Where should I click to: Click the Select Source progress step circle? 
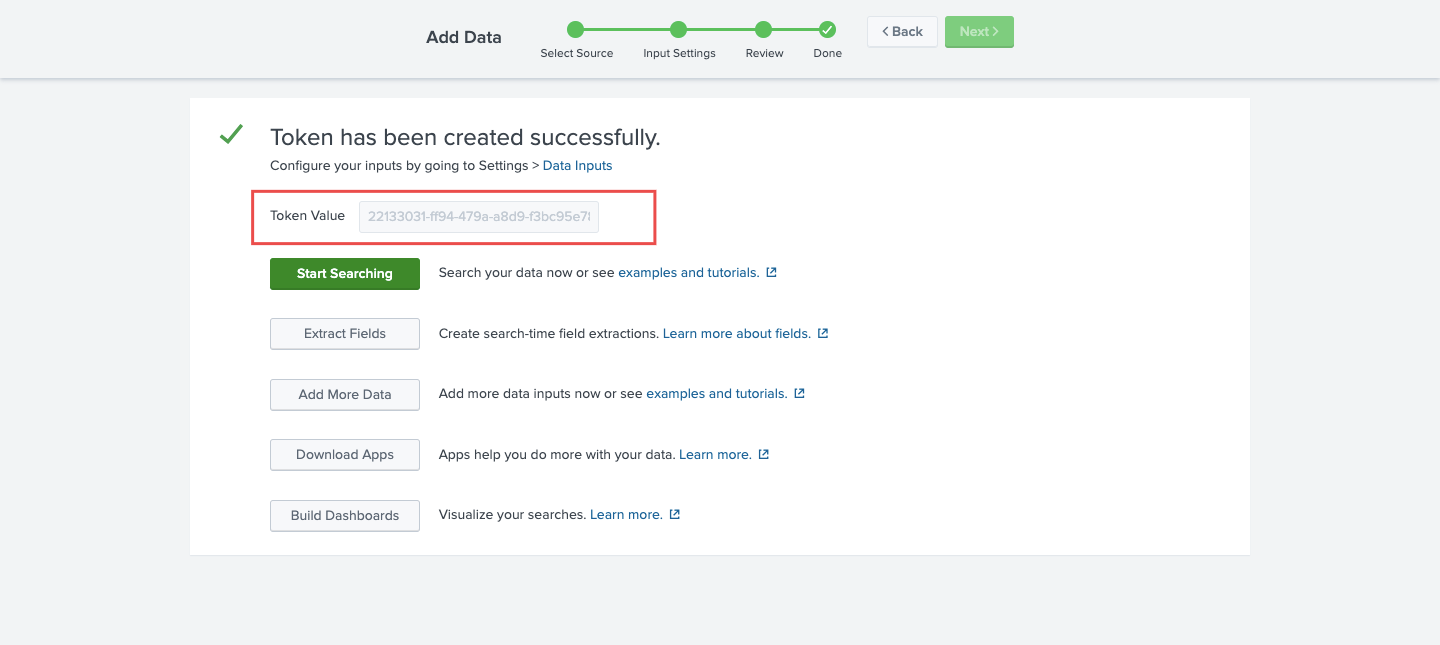point(575,30)
